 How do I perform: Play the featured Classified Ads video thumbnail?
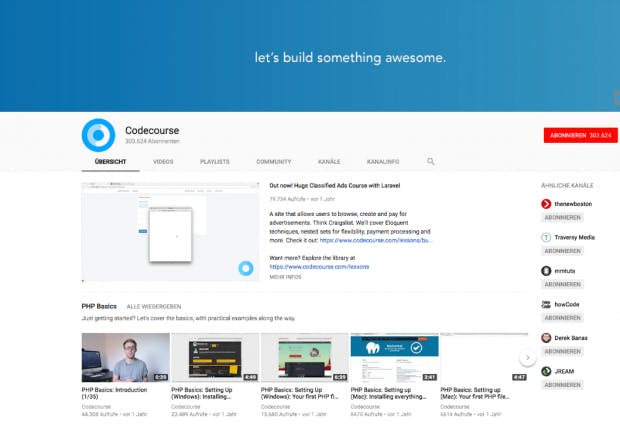tap(170, 232)
